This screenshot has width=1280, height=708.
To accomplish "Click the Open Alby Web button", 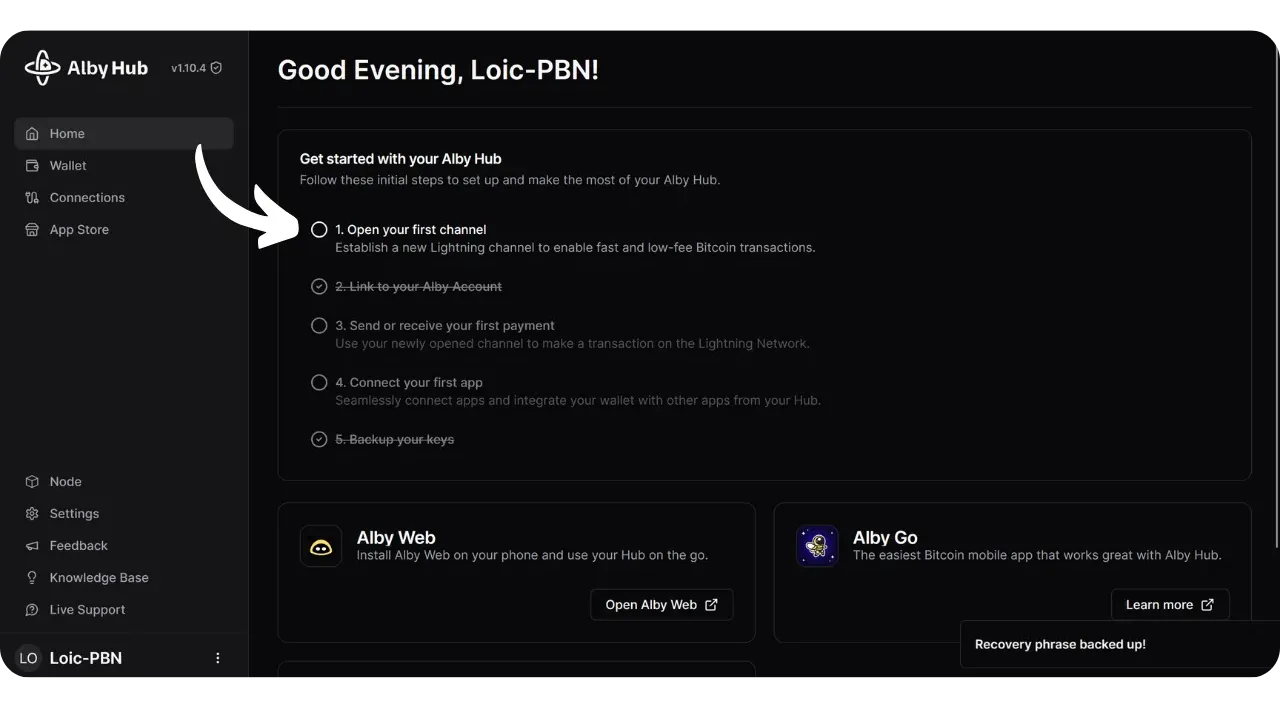I will pos(661,605).
